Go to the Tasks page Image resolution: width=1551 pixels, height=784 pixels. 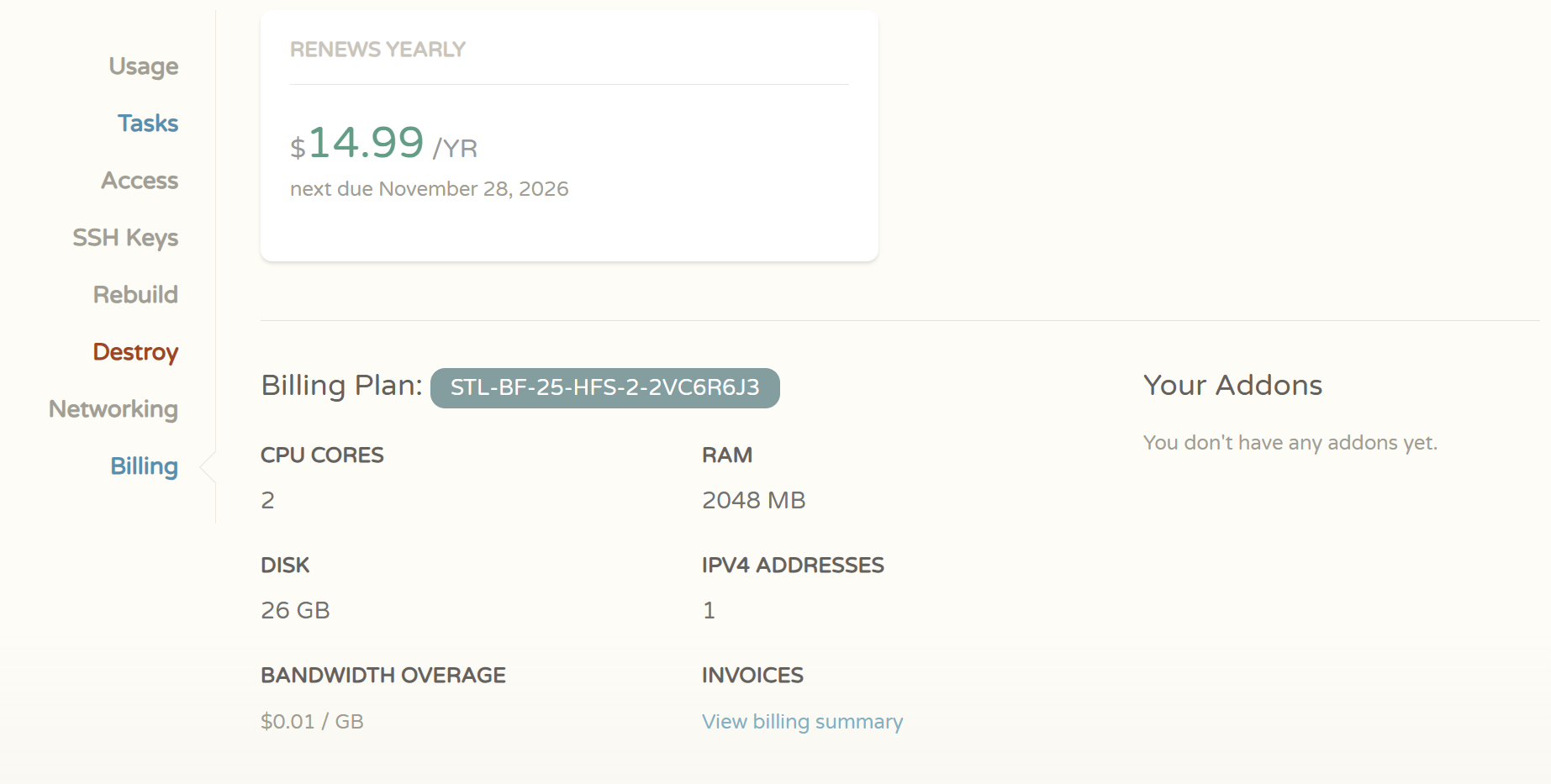pos(148,124)
